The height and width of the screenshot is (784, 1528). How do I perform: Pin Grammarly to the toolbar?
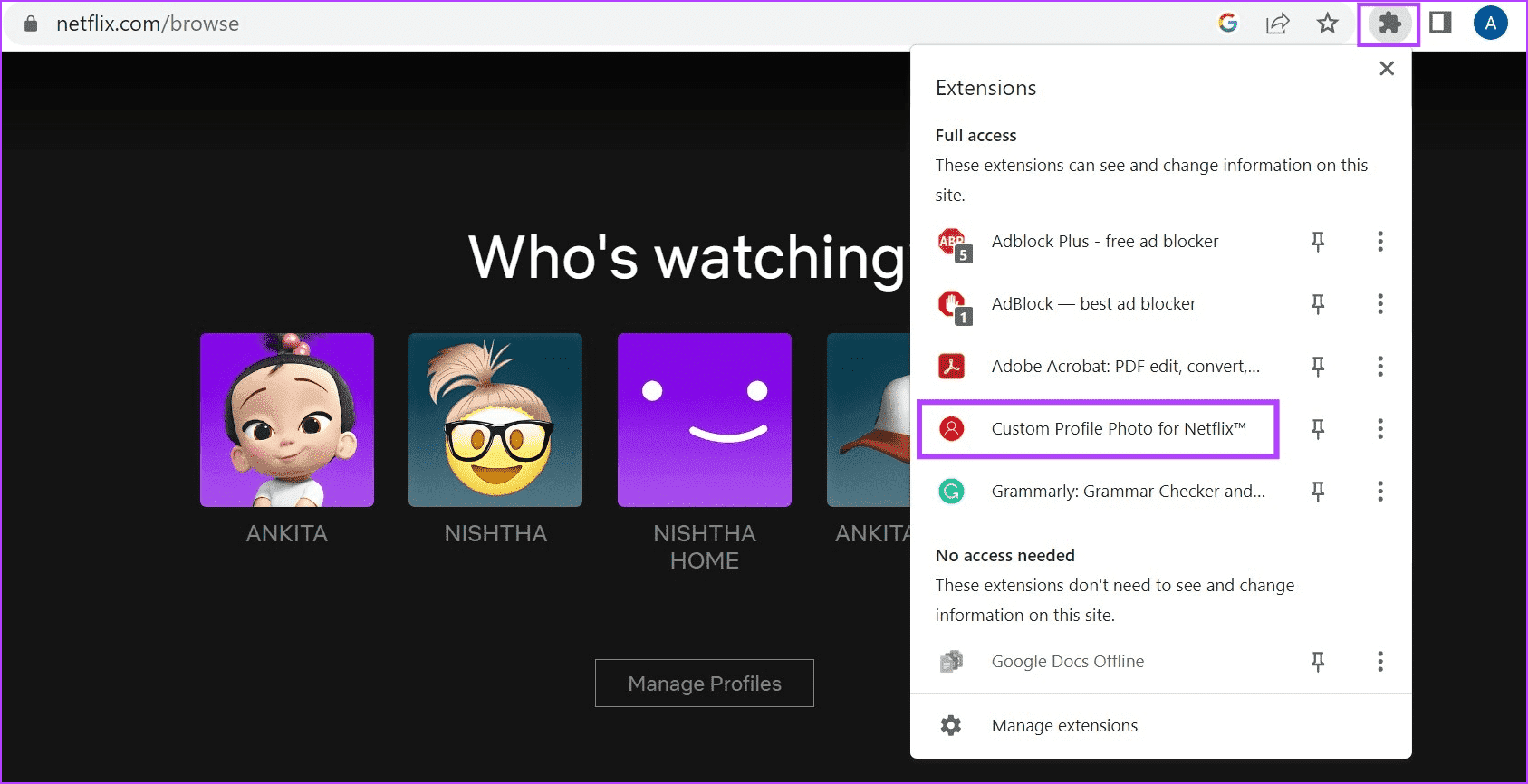(x=1318, y=492)
